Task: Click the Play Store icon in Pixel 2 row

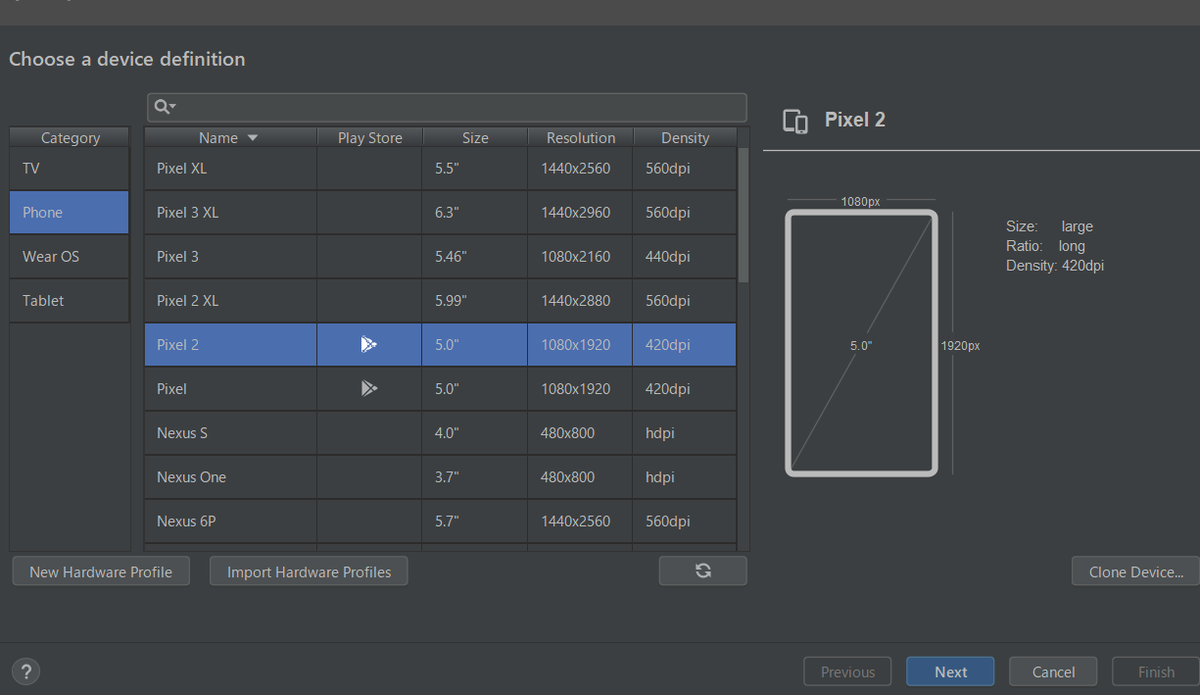Action: pyautogui.click(x=369, y=345)
